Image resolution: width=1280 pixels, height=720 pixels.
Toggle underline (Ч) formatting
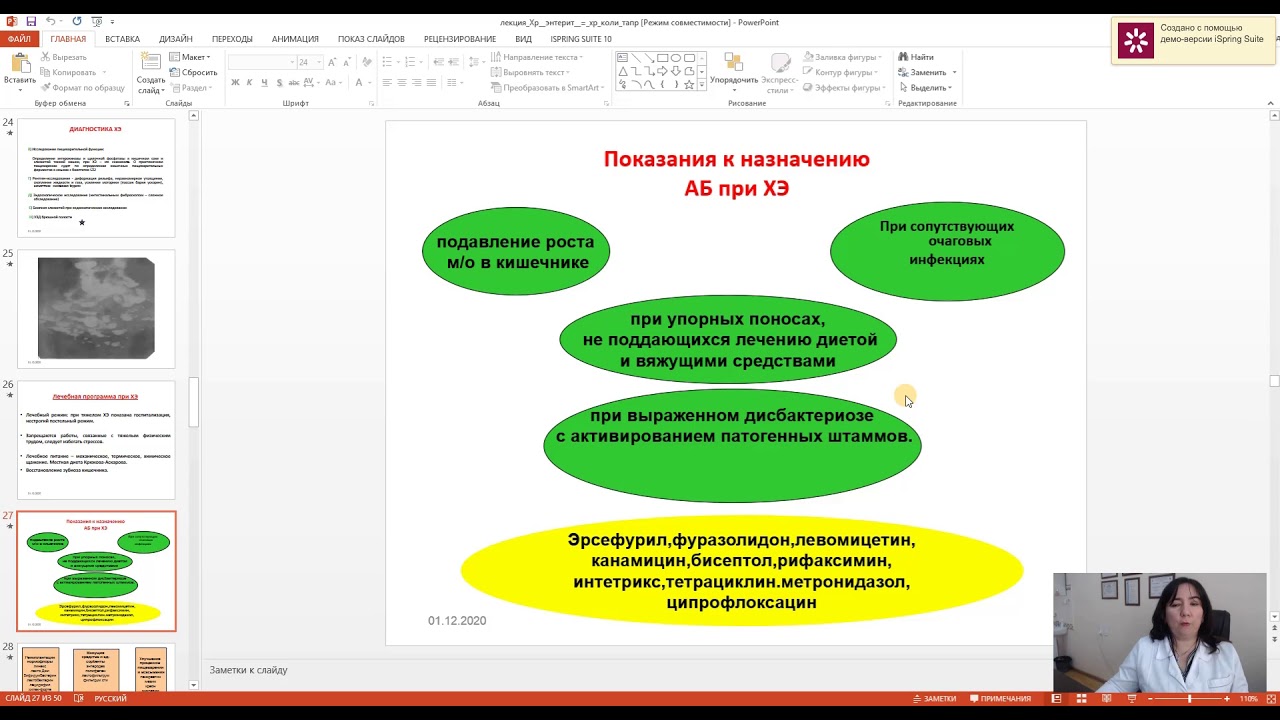263,82
